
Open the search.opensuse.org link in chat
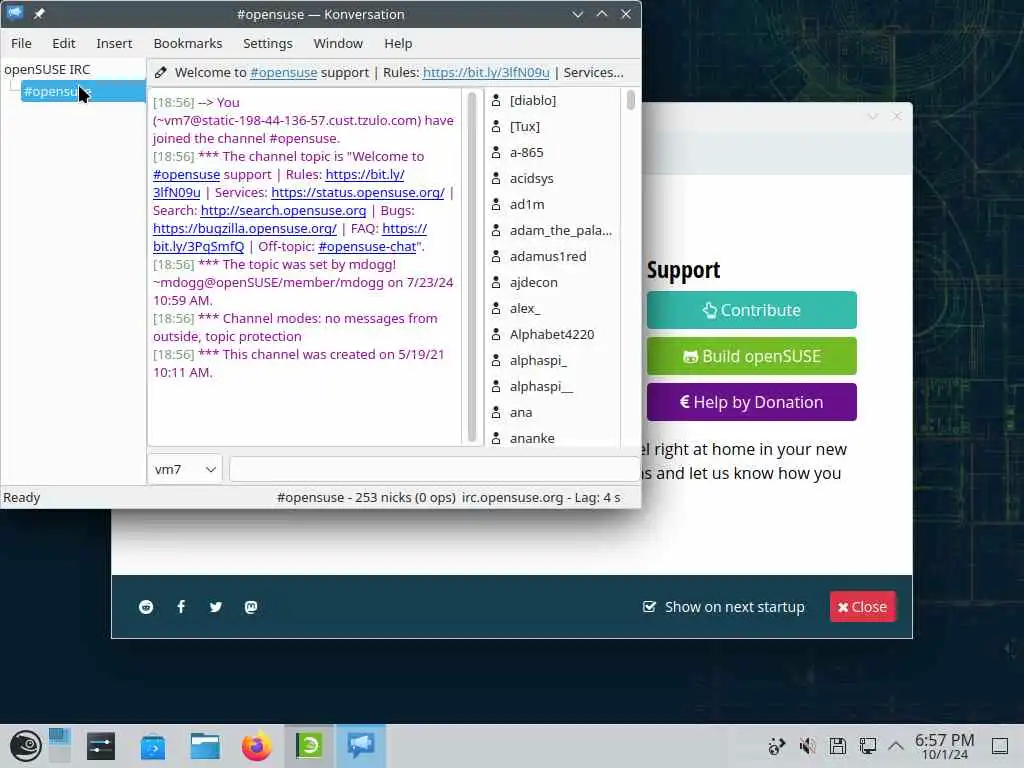tap(283, 211)
